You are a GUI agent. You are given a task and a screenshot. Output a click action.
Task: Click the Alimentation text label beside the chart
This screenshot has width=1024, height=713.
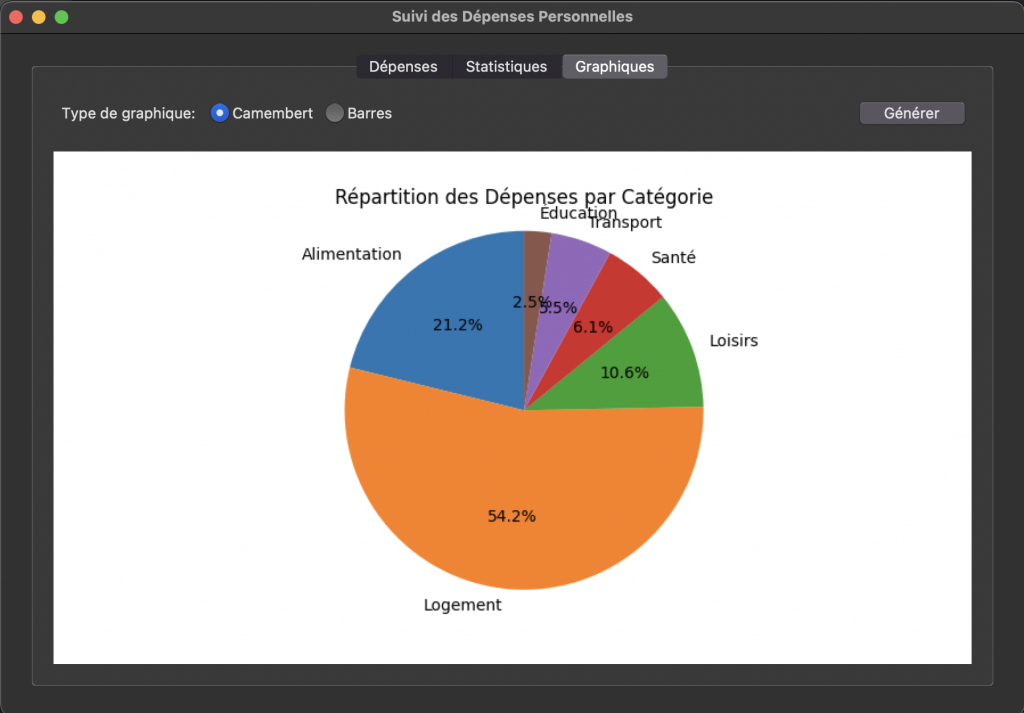coord(351,254)
